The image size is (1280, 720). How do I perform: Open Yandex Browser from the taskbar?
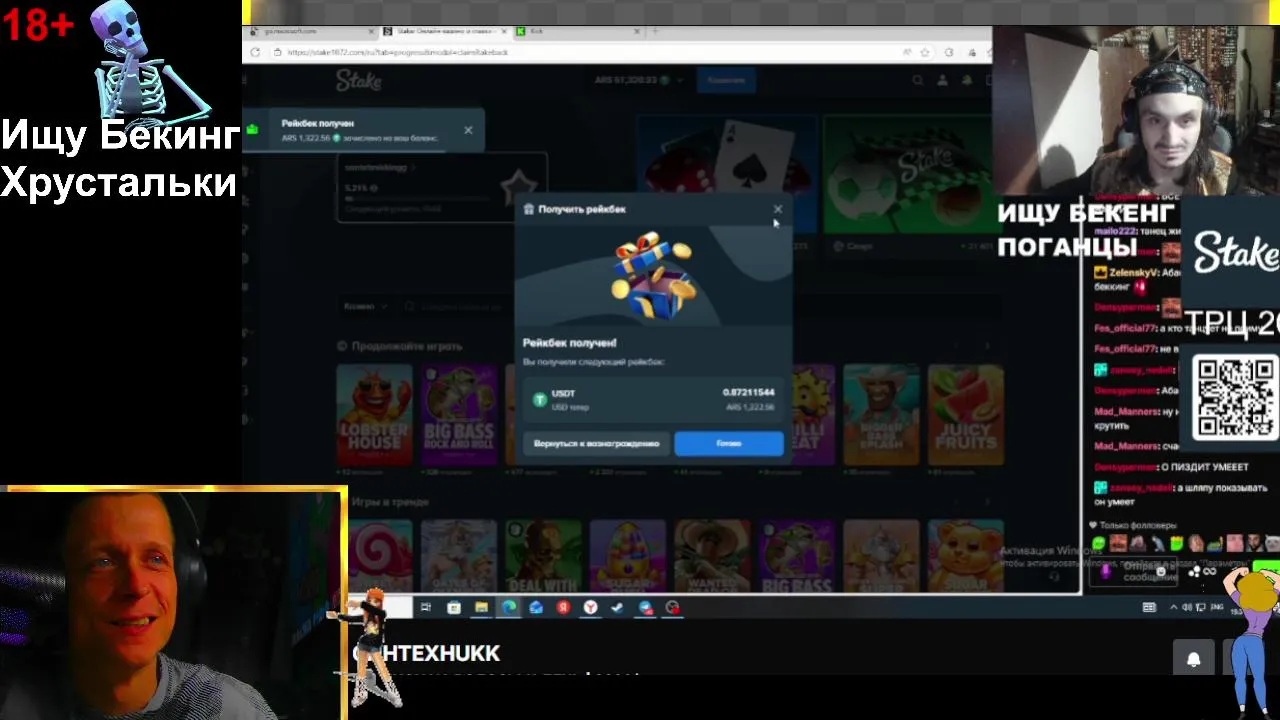pos(591,607)
